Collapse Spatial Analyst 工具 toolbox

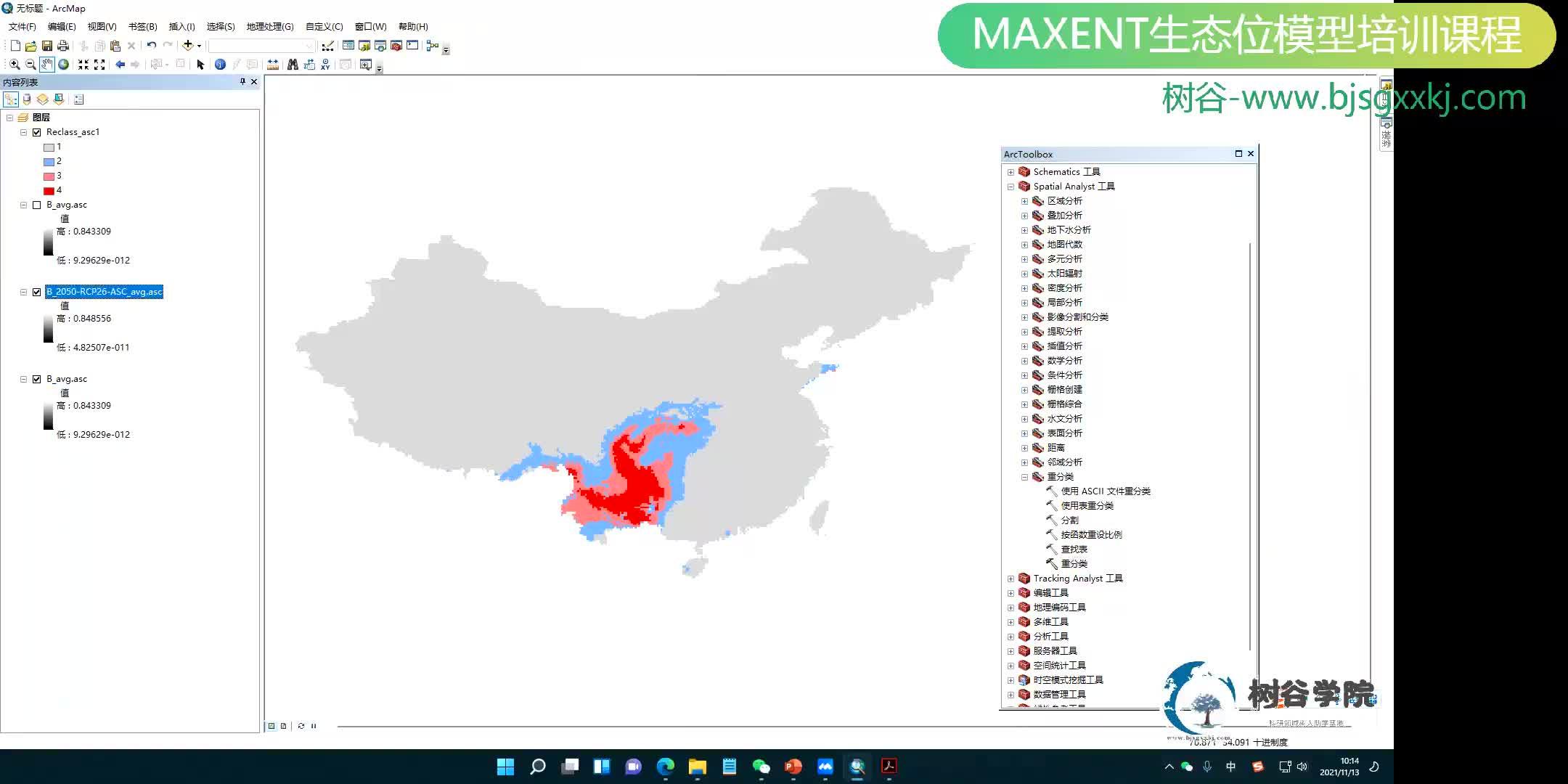click(x=1010, y=187)
